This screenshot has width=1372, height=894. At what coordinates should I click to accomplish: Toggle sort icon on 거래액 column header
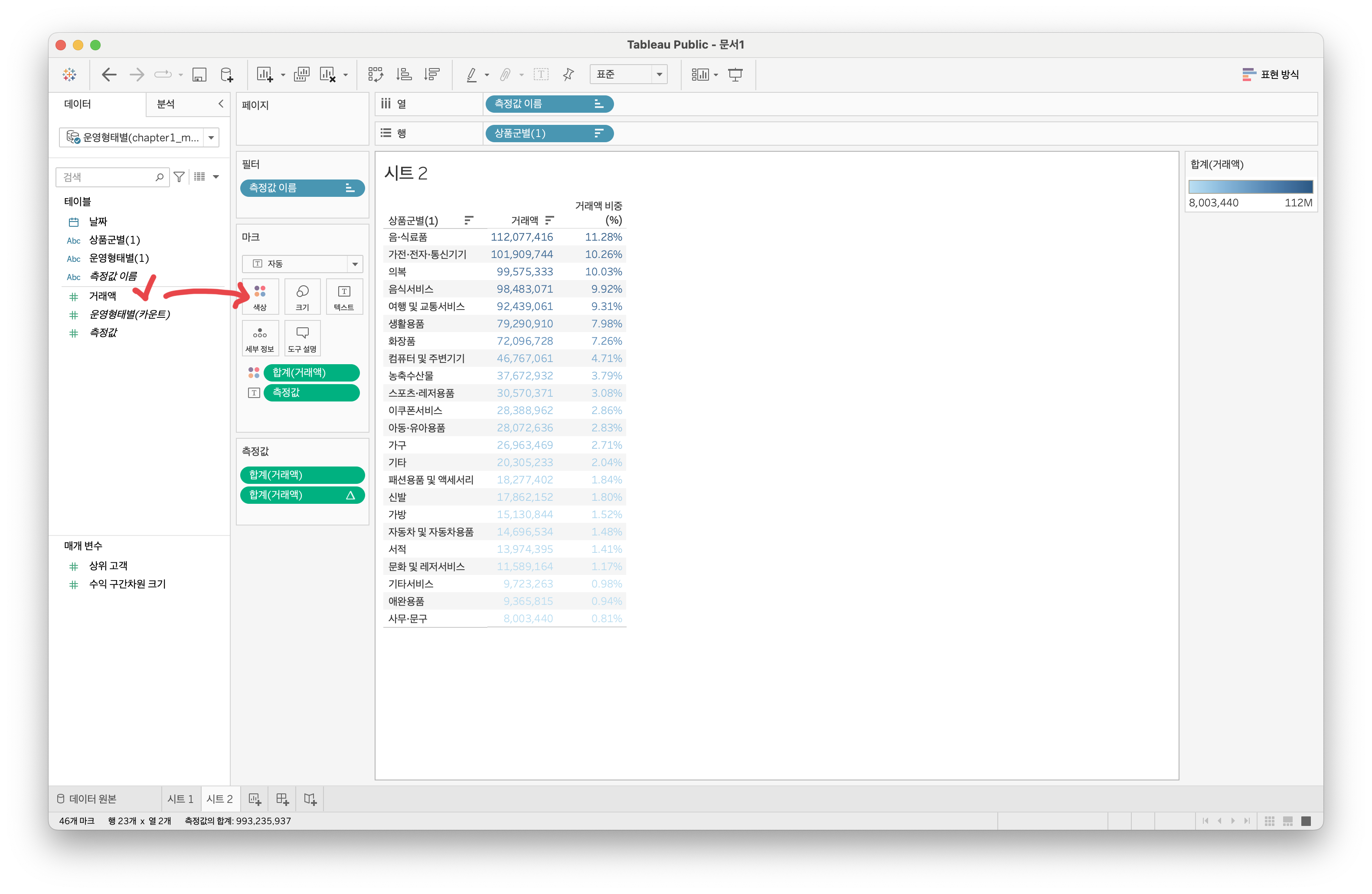click(549, 220)
